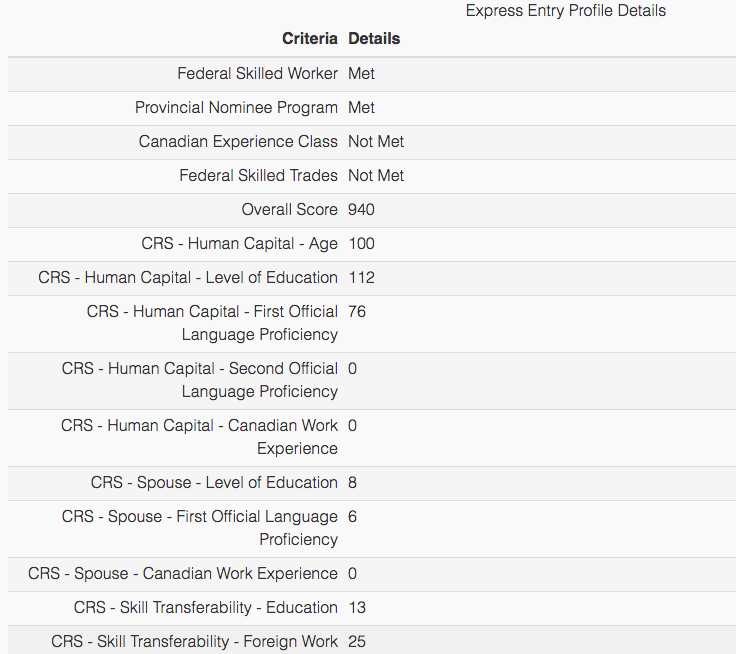
Task: Select the Human Capital Canadian Work Experience label
Action: tap(200, 437)
